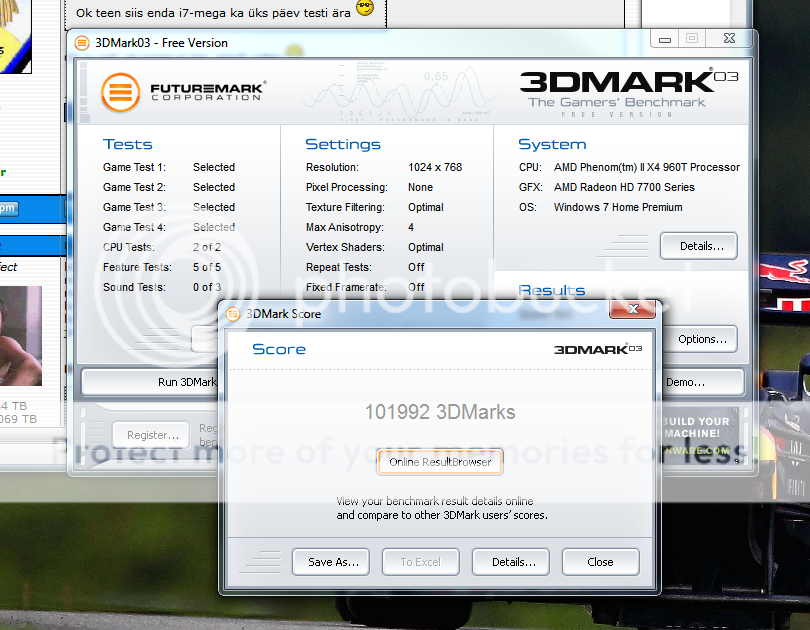Click the "Score" heading in the dialog

[279, 349]
